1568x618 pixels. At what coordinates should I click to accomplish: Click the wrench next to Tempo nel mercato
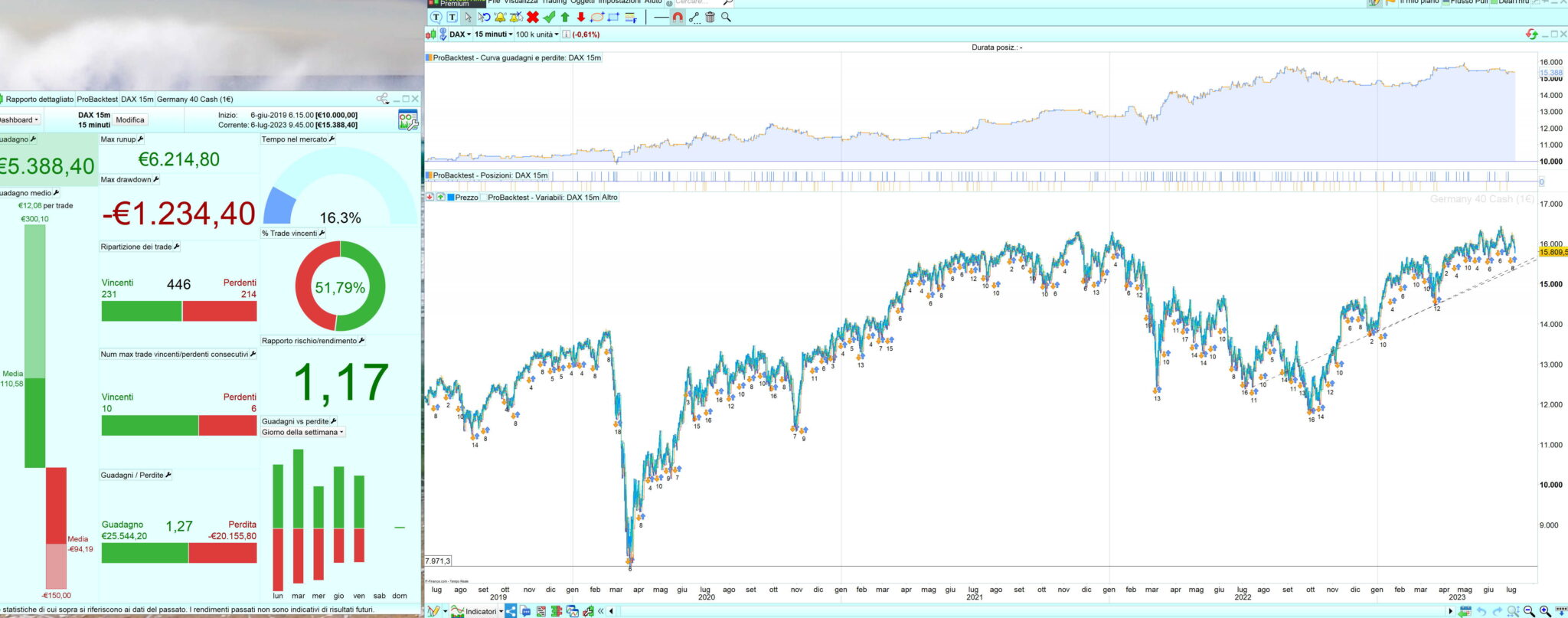[x=332, y=139]
